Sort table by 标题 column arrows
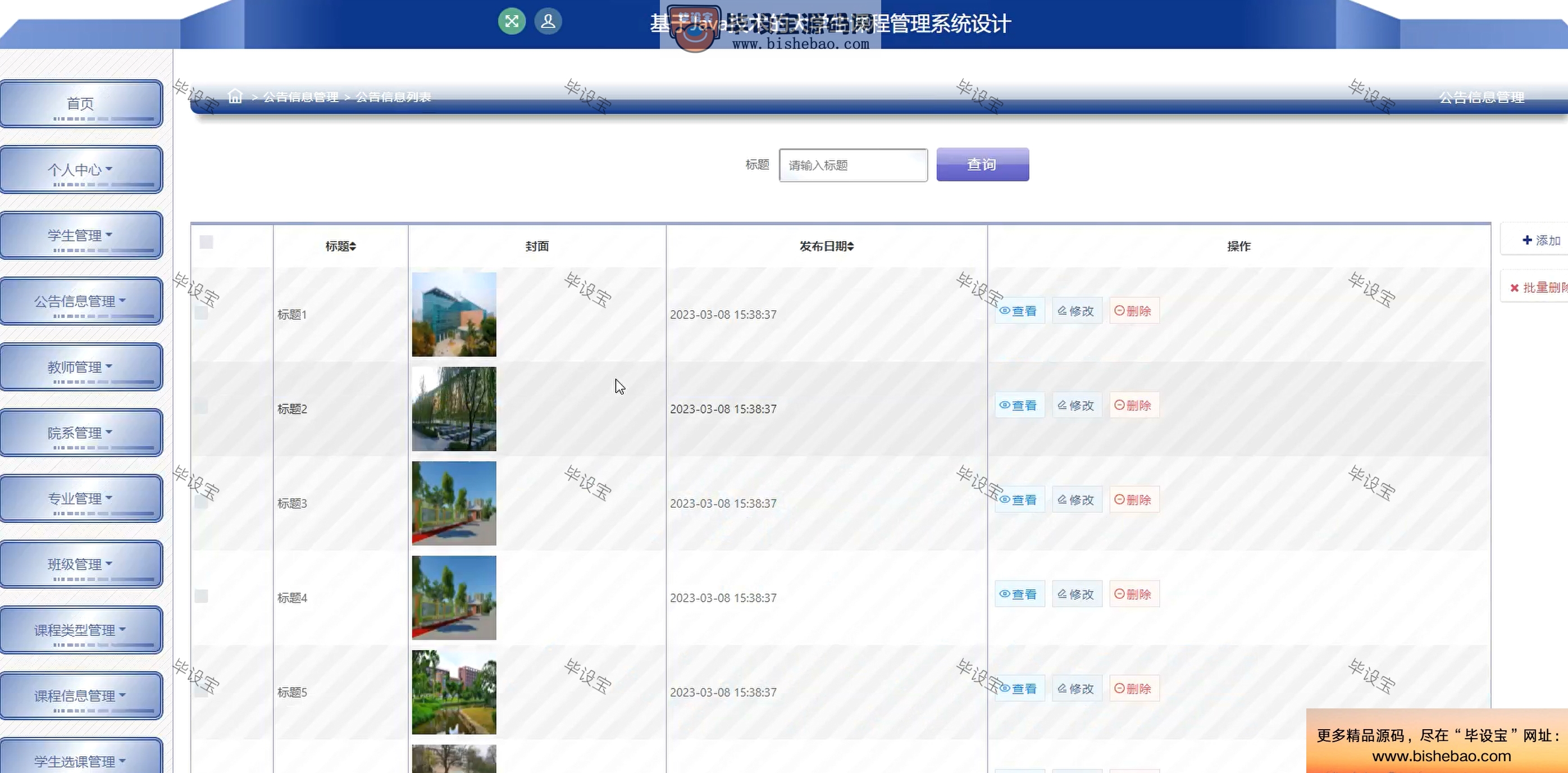This screenshot has width=1568, height=773. pyautogui.click(x=353, y=247)
